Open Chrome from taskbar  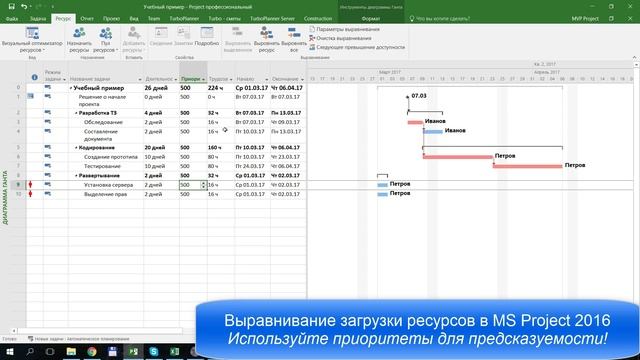click(x=92, y=351)
